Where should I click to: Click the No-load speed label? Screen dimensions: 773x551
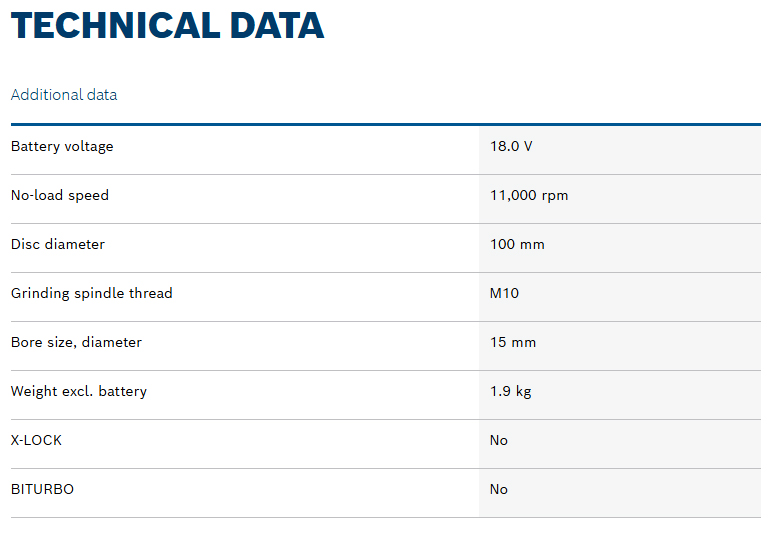click(60, 196)
